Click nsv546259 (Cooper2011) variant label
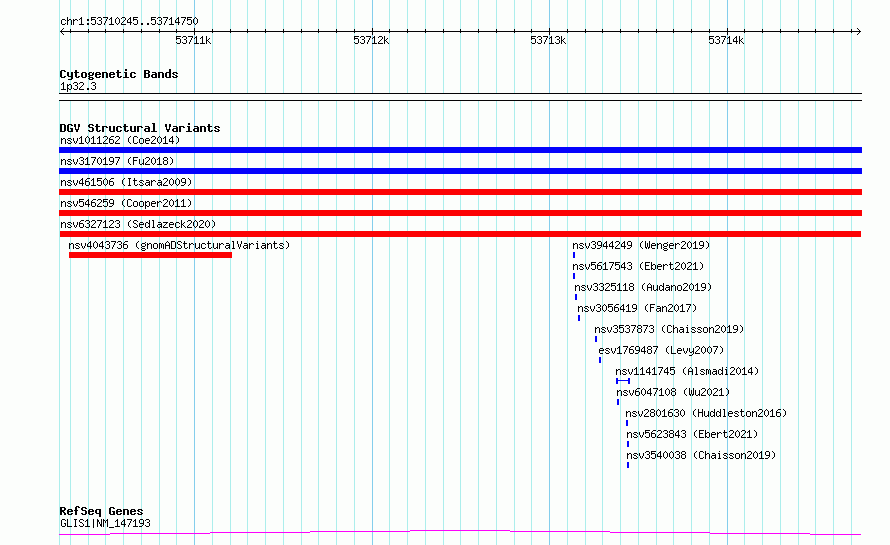The height and width of the screenshot is (545, 890). (x=126, y=203)
